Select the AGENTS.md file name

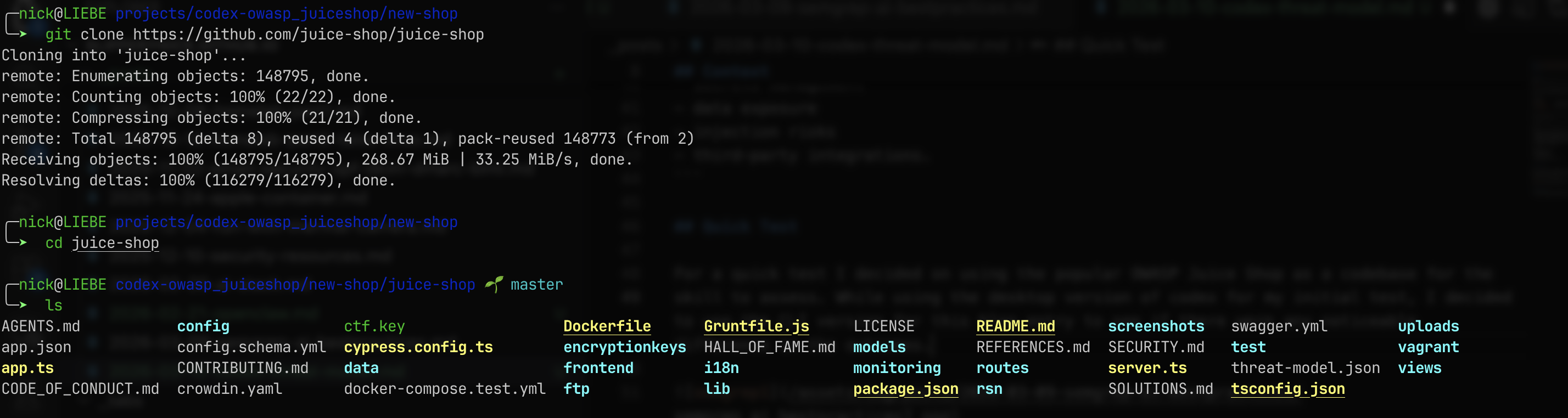(41, 326)
